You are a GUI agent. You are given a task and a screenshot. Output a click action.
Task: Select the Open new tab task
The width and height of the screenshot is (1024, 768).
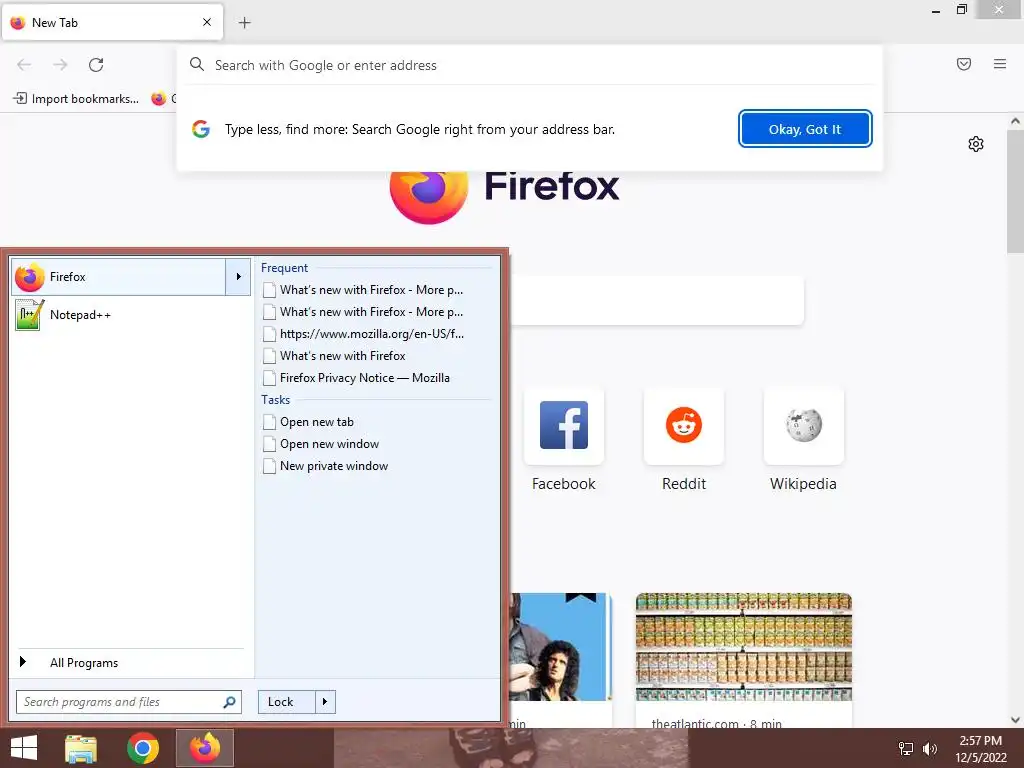point(308,422)
